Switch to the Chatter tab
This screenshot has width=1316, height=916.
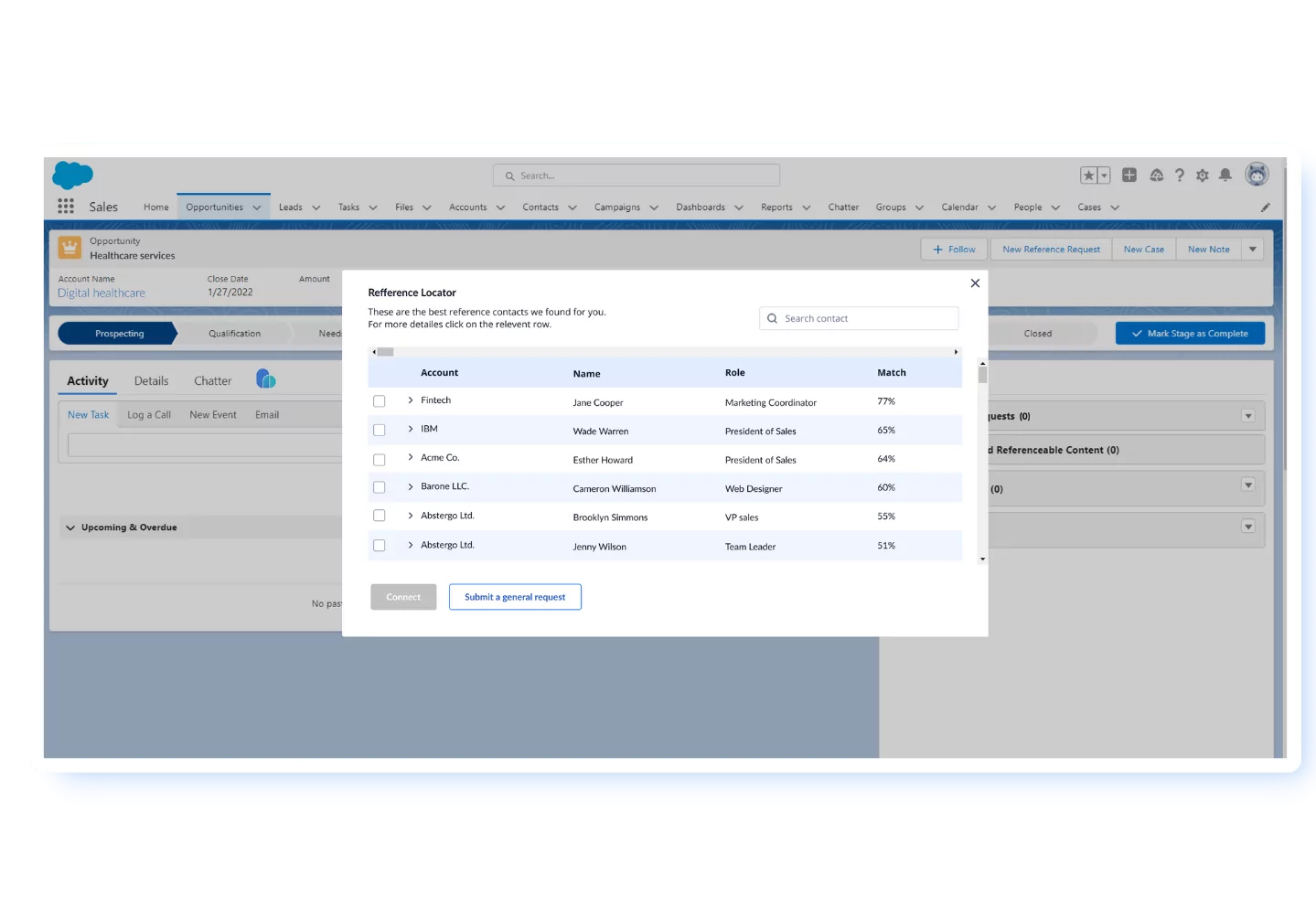point(212,380)
